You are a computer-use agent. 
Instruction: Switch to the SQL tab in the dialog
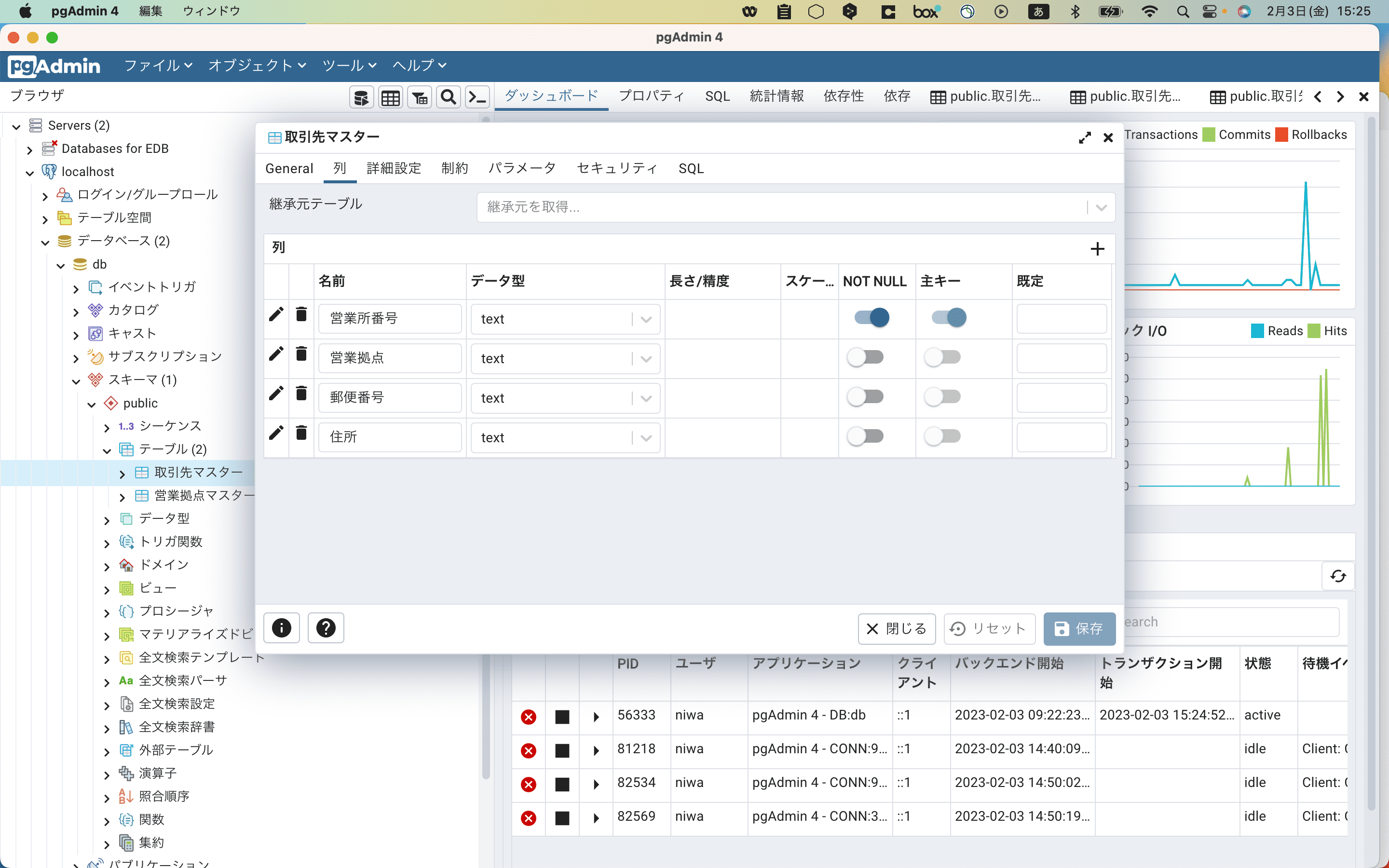coord(691,168)
